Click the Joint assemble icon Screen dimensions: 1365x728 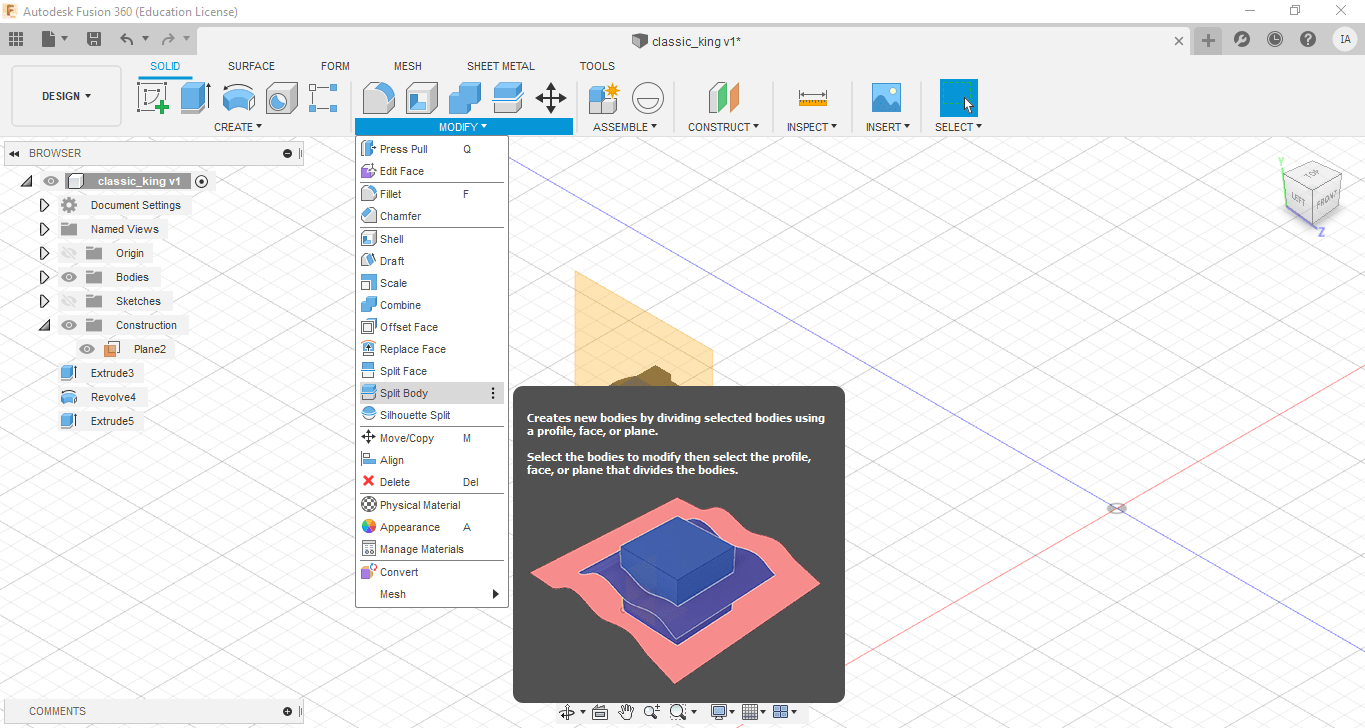coord(647,97)
